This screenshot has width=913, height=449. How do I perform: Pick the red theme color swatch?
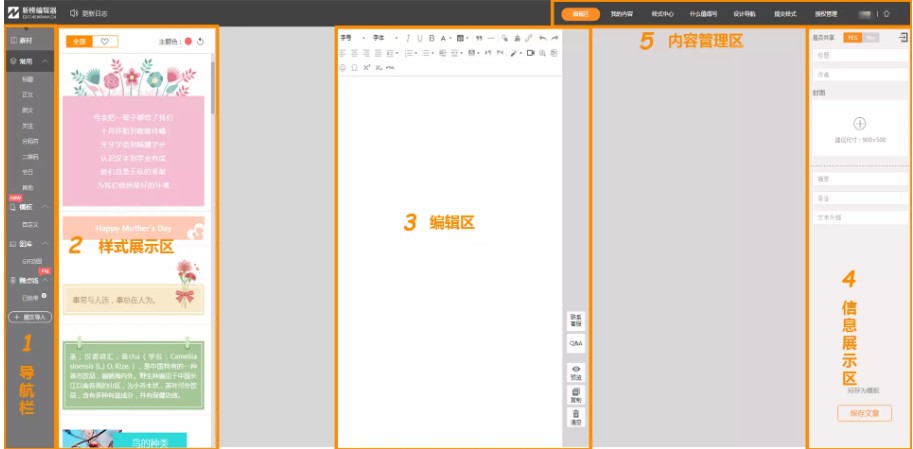188,41
